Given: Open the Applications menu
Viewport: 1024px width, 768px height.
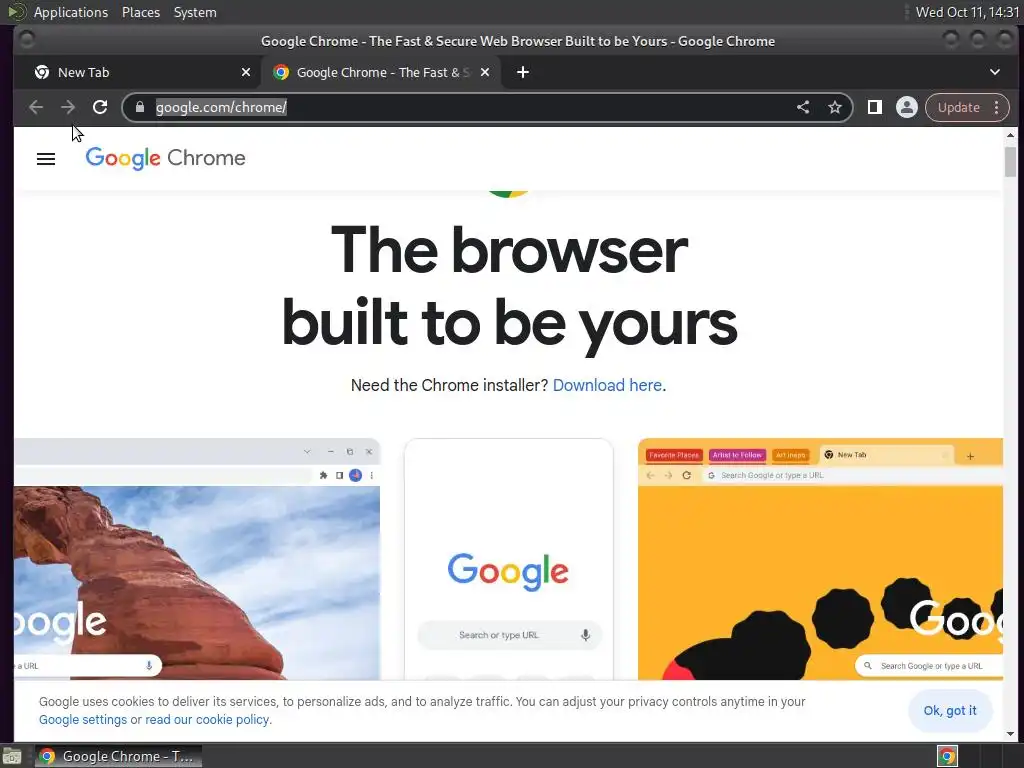Looking at the screenshot, I should click(71, 12).
